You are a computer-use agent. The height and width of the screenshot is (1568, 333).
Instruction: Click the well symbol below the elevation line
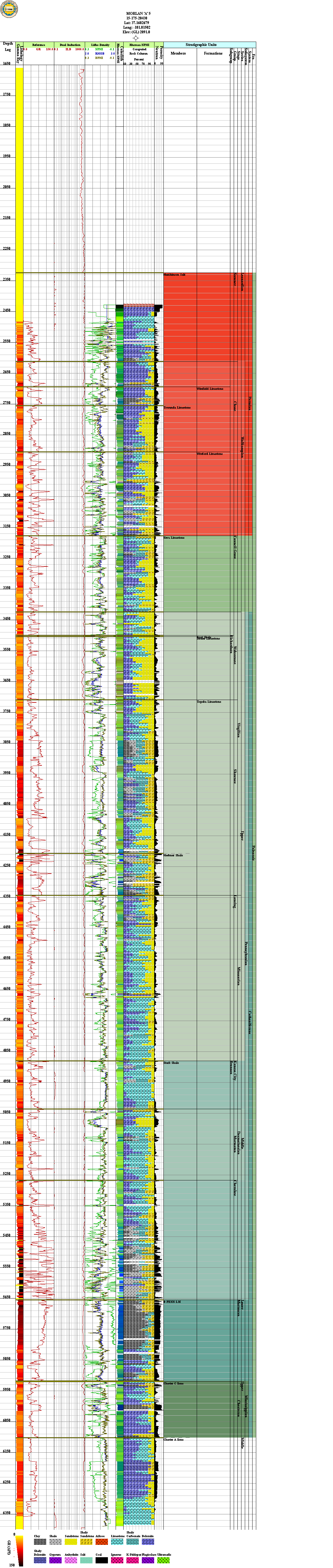[136, 38]
